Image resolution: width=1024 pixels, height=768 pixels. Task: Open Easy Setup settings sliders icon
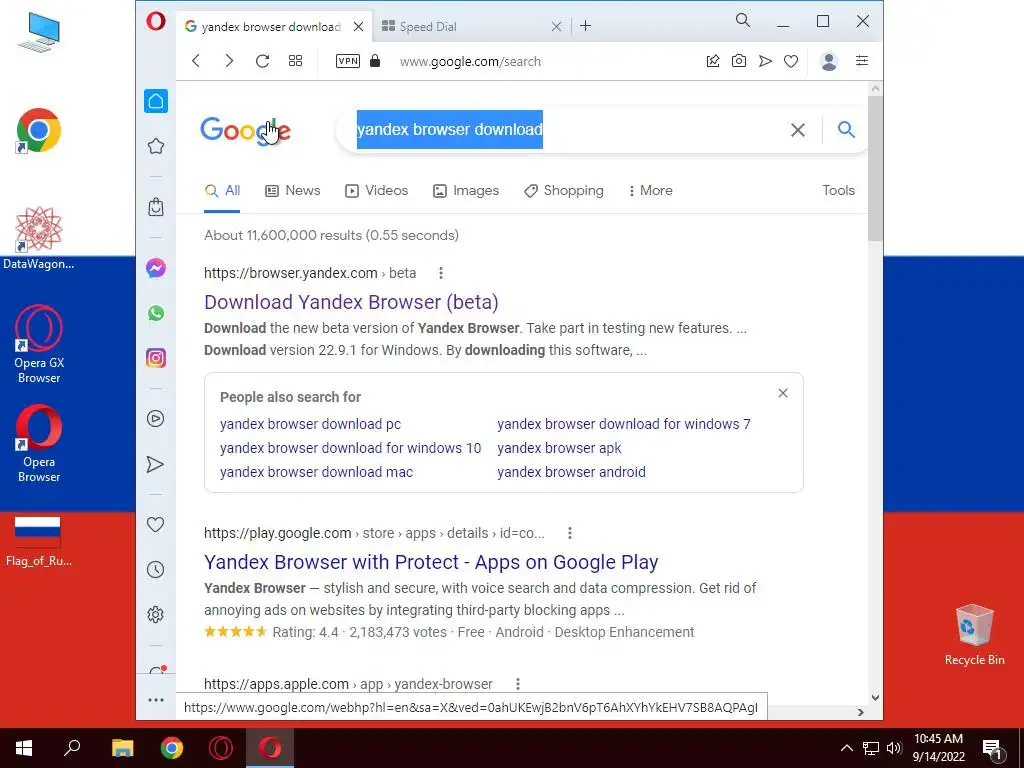862,61
